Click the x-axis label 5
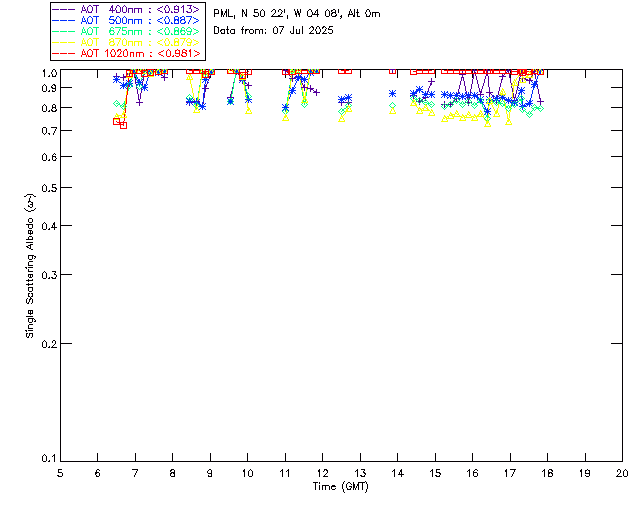 60,473
